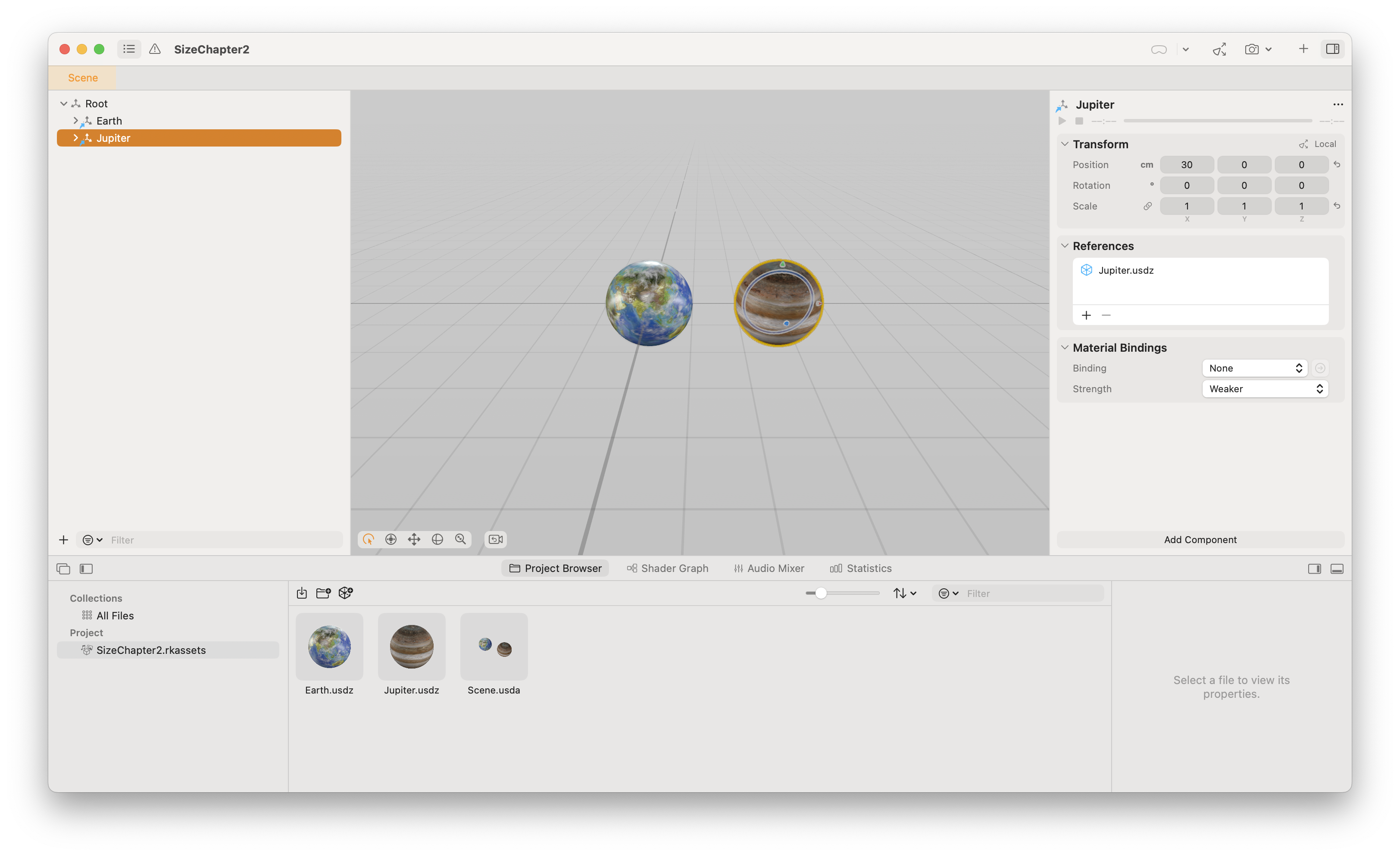The height and width of the screenshot is (856, 1400).
Task: Toggle the inspector sidebar button in title bar
Action: [1332, 50]
